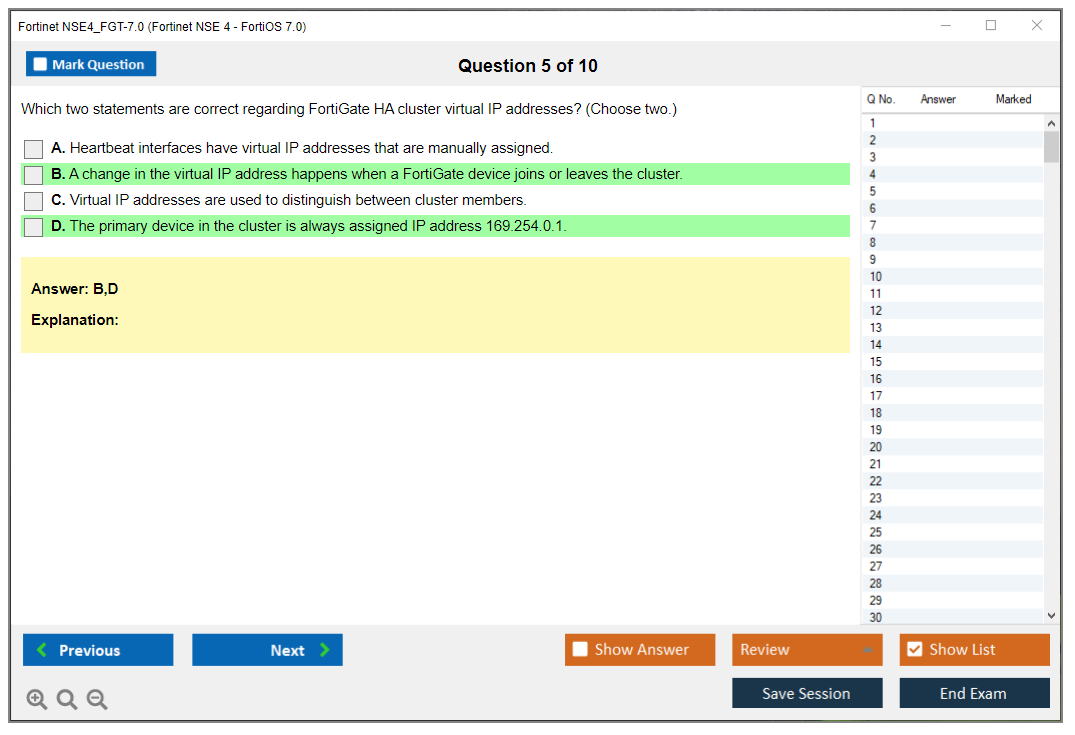This screenshot has width=1075, height=735.
Task: Toggle the Mark Question checkbox
Action: (41, 65)
